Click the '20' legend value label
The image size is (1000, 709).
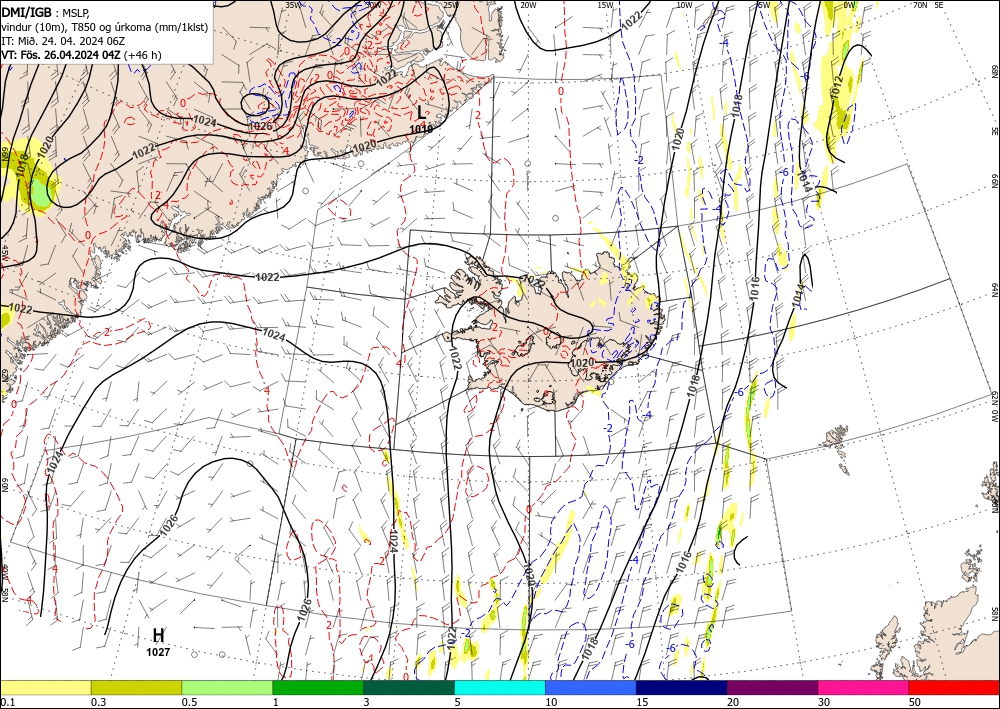733,702
